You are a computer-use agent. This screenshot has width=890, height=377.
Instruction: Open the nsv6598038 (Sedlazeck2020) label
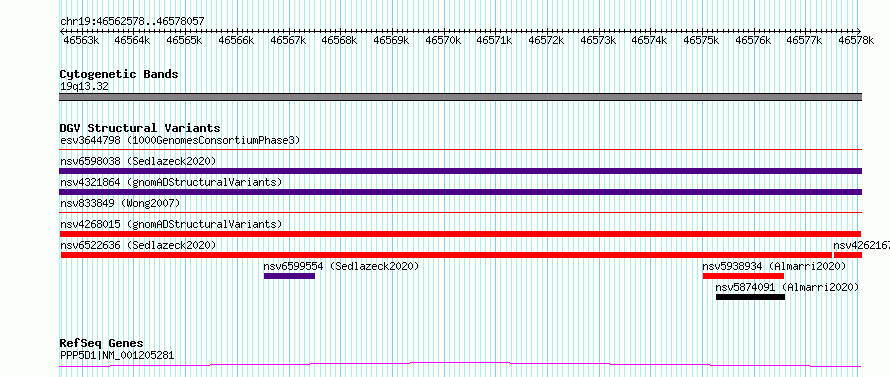138,161
